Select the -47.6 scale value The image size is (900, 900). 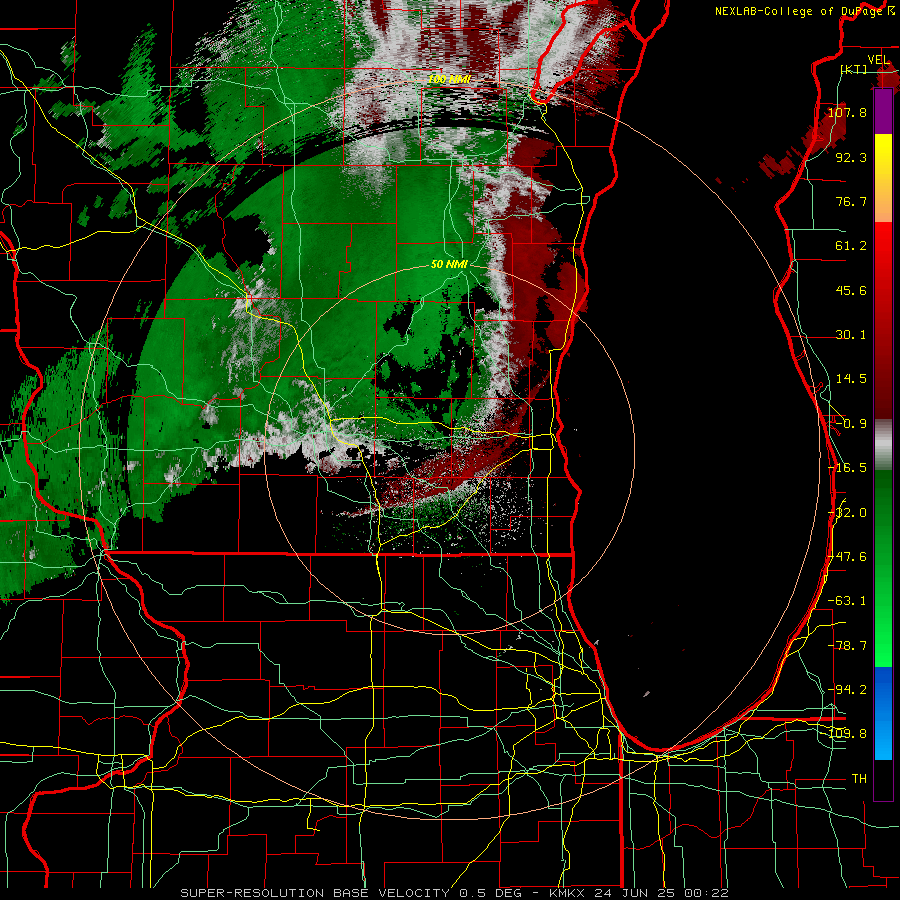(847, 557)
